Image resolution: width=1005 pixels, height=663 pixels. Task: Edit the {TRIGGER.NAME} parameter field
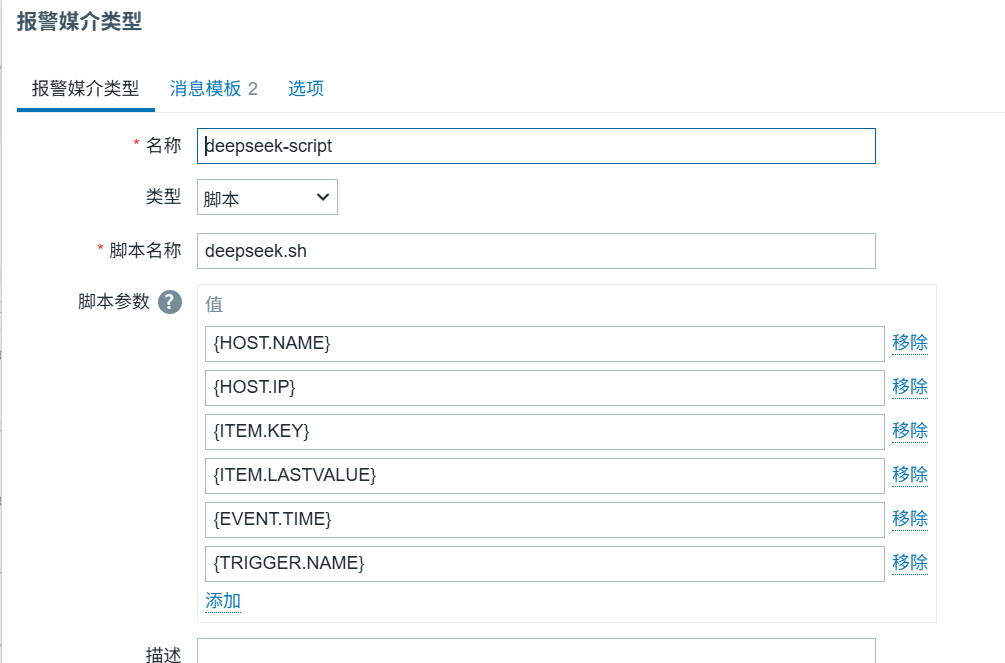tap(544, 564)
